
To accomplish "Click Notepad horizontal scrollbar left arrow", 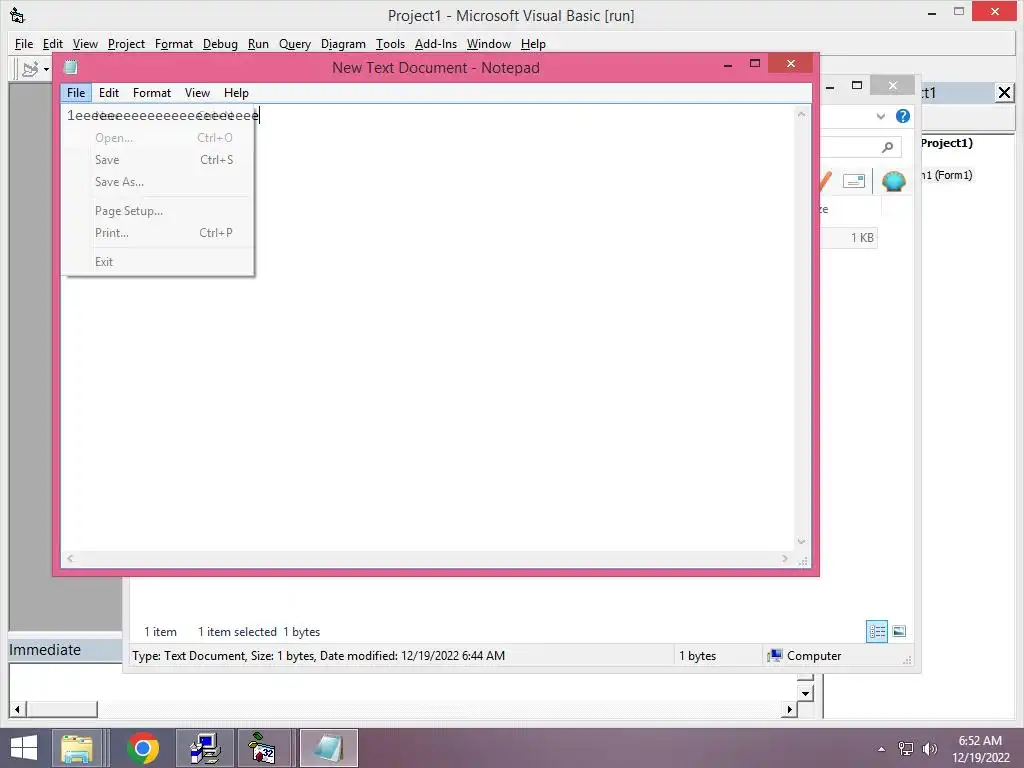I will click(70, 558).
